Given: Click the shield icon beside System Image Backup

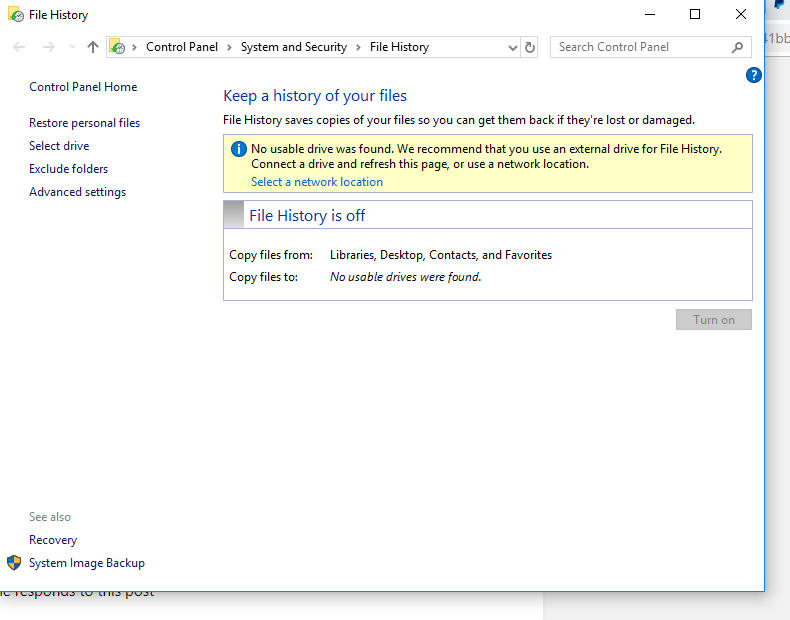Looking at the screenshot, I should [x=14, y=563].
